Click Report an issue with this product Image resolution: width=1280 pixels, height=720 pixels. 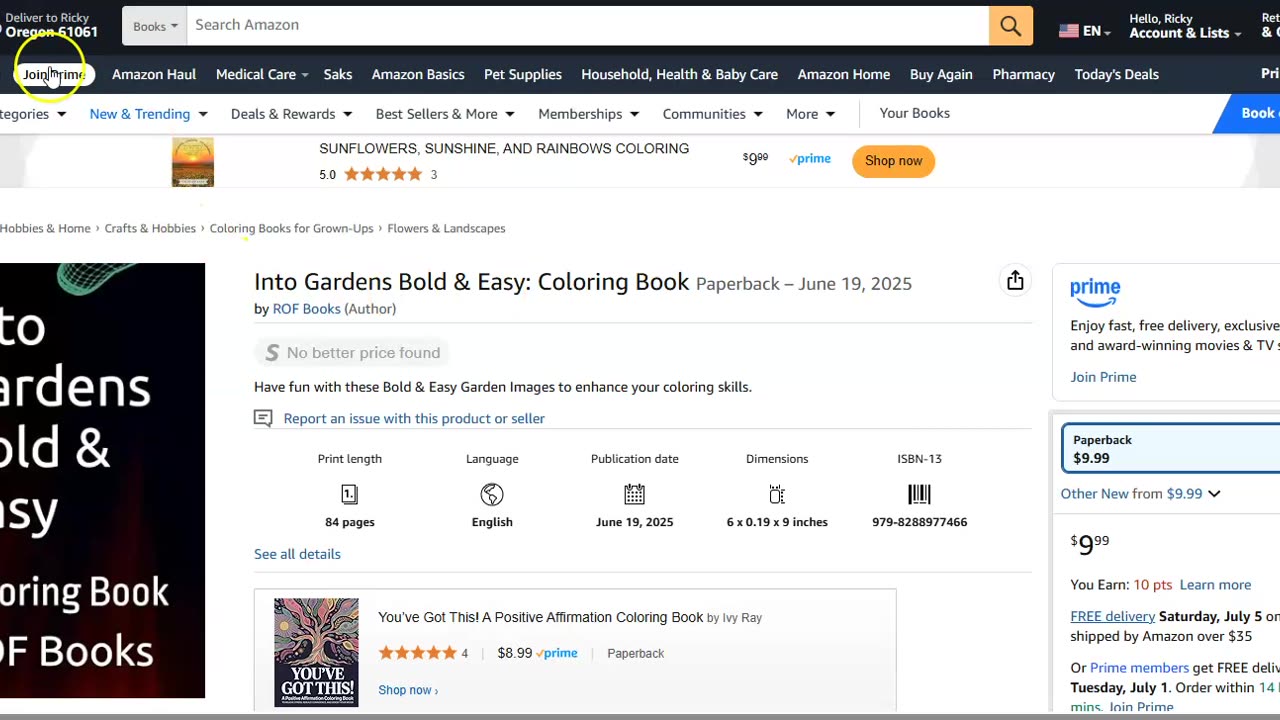[414, 418]
